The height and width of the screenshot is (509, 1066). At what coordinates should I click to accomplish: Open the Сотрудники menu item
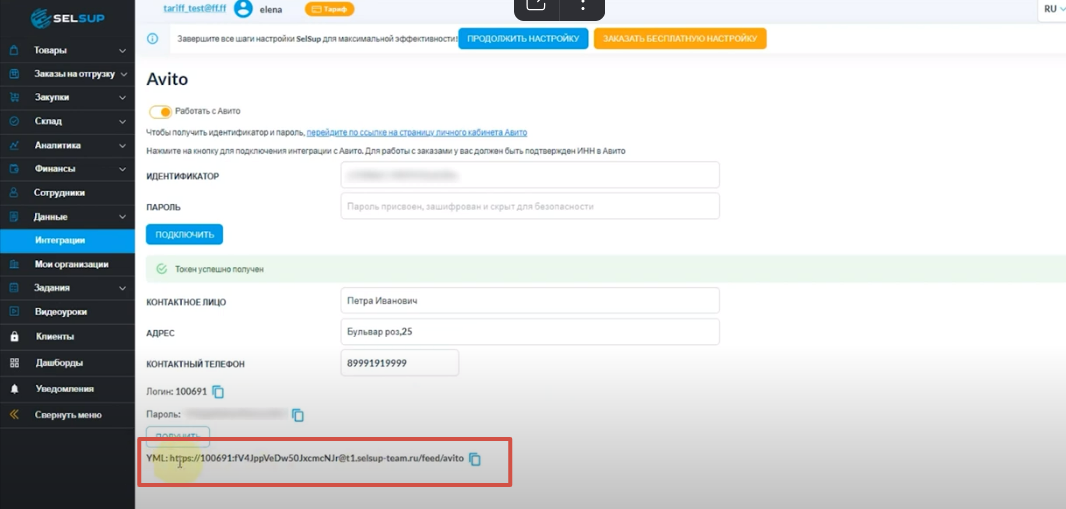click(67, 193)
